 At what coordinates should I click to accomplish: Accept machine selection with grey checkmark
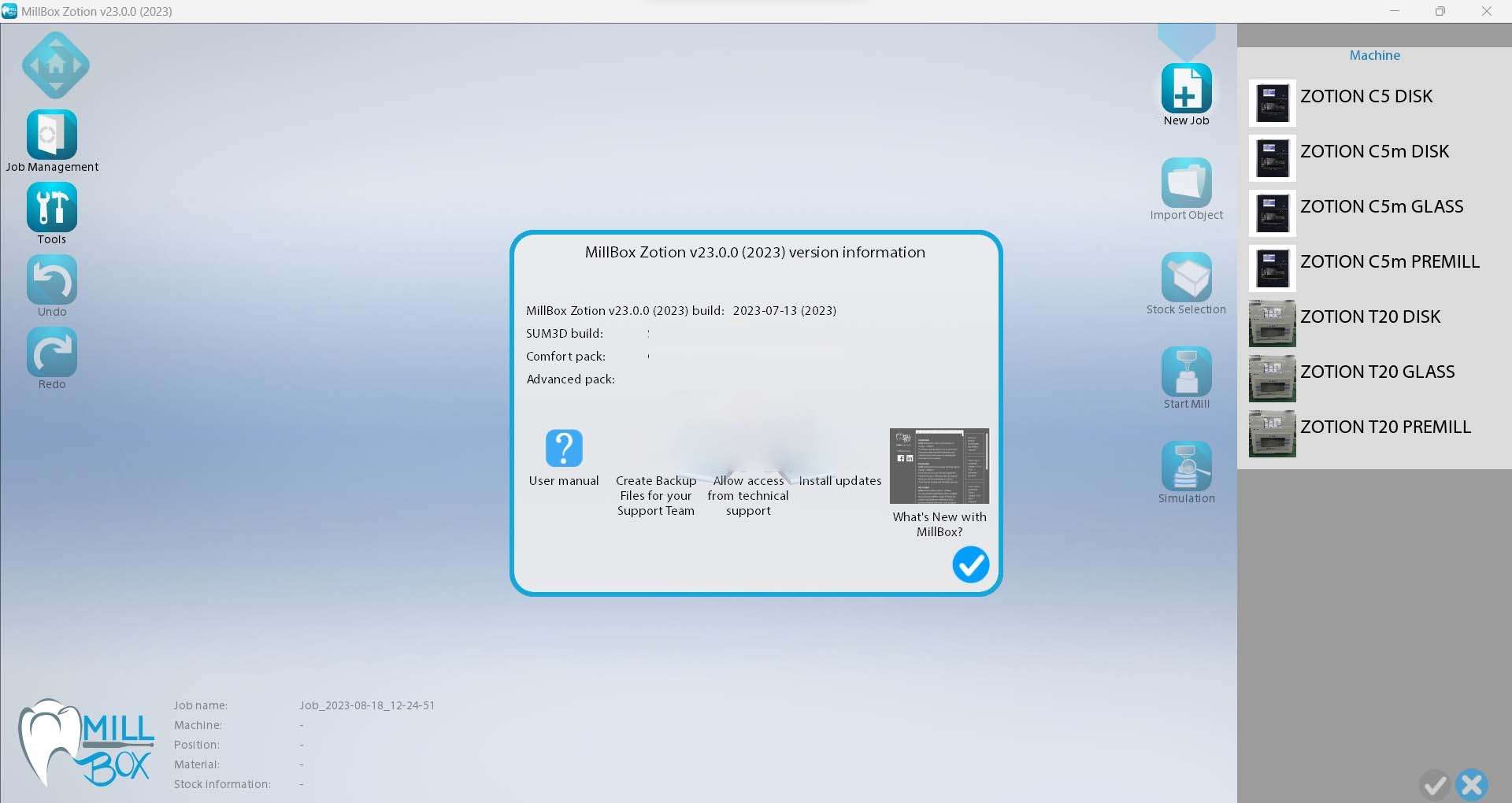1435,784
